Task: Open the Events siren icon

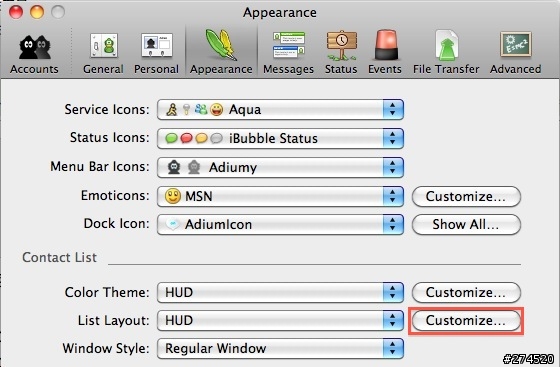Action: coord(385,45)
